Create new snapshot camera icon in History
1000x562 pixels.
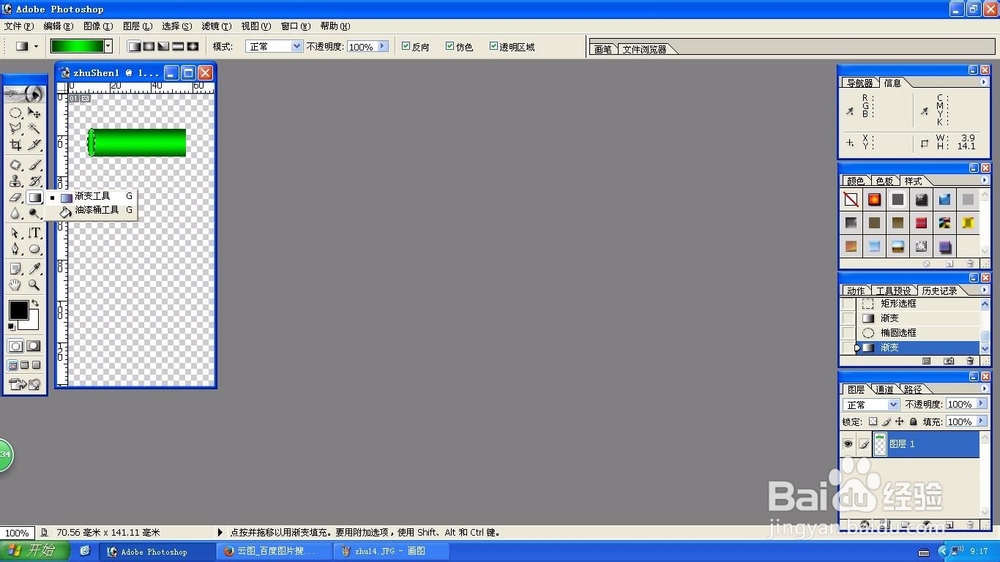coord(949,361)
